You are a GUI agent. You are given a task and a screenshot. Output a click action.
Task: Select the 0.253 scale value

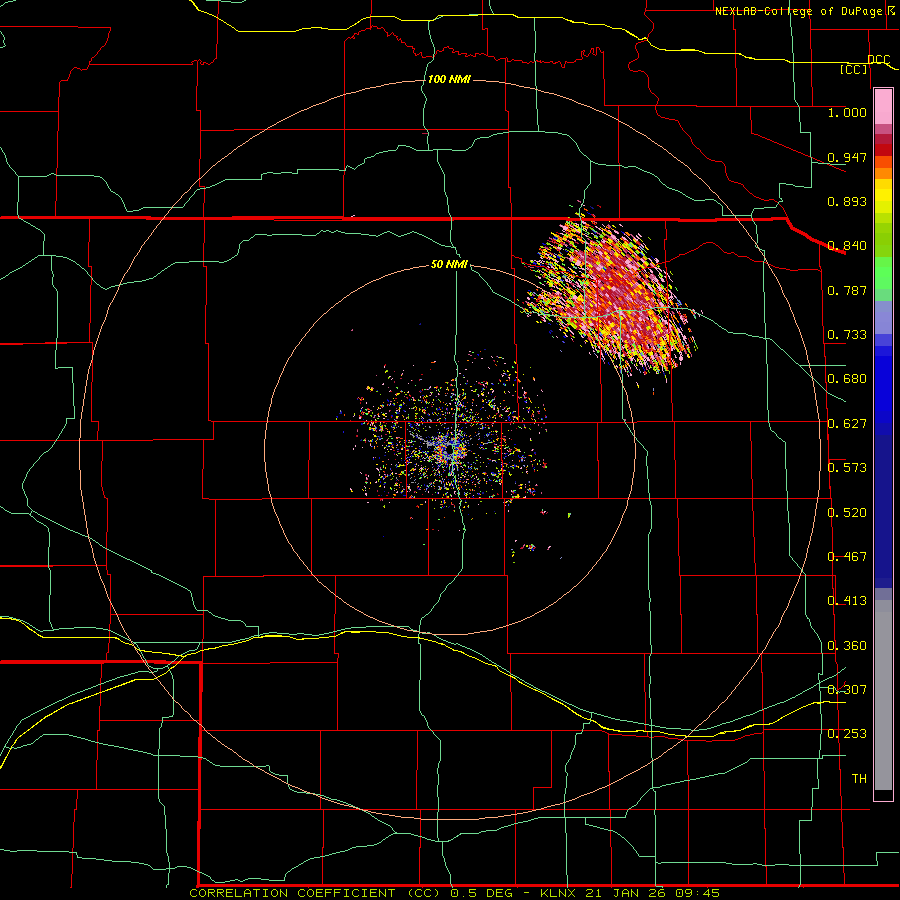point(847,734)
